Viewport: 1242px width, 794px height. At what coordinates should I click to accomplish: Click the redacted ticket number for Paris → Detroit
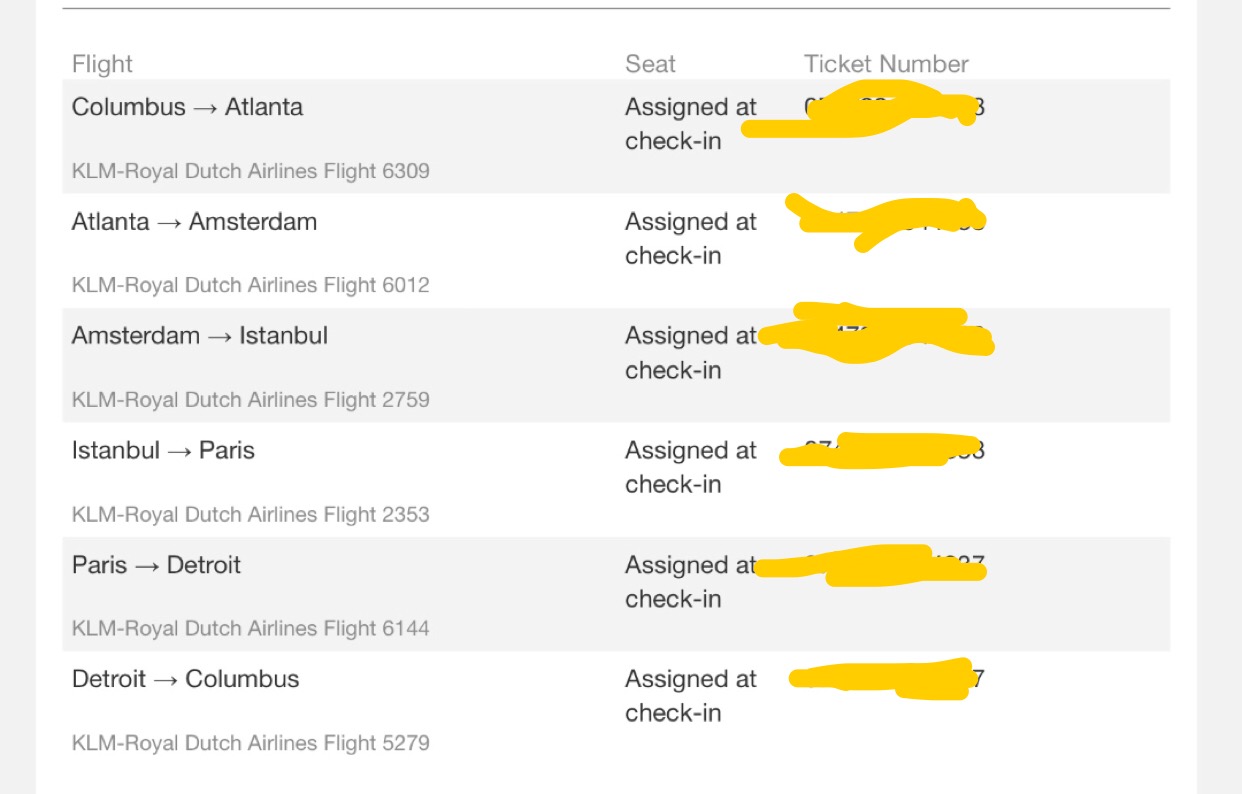(x=870, y=566)
